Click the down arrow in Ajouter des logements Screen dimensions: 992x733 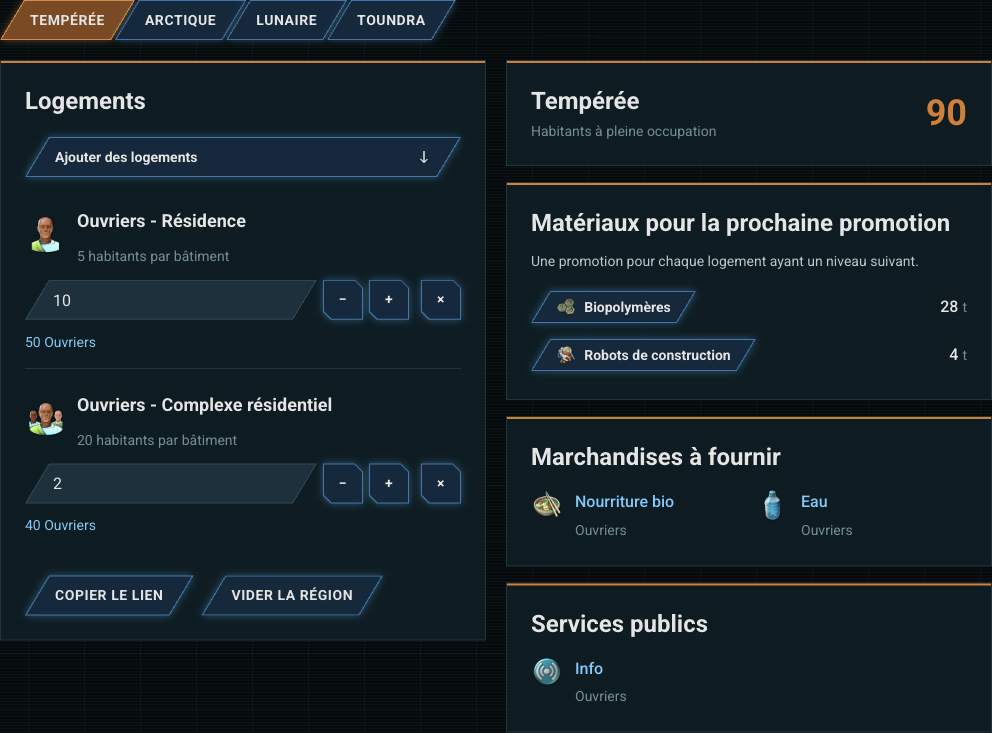[x=424, y=157]
